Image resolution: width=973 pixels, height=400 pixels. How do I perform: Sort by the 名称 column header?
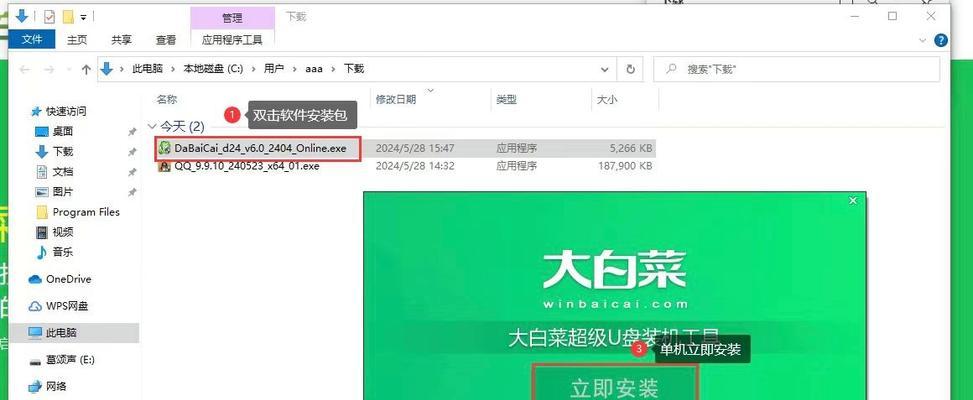click(x=167, y=99)
